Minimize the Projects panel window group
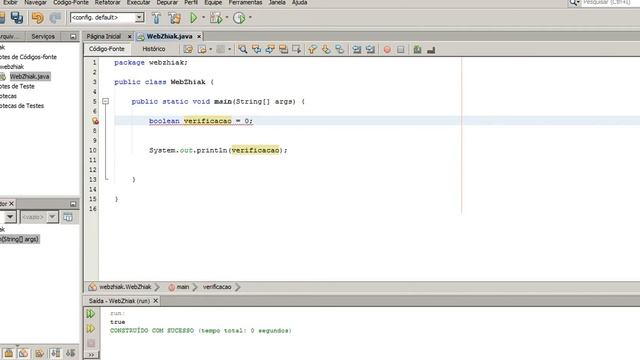The image size is (640, 360). coord(73,36)
